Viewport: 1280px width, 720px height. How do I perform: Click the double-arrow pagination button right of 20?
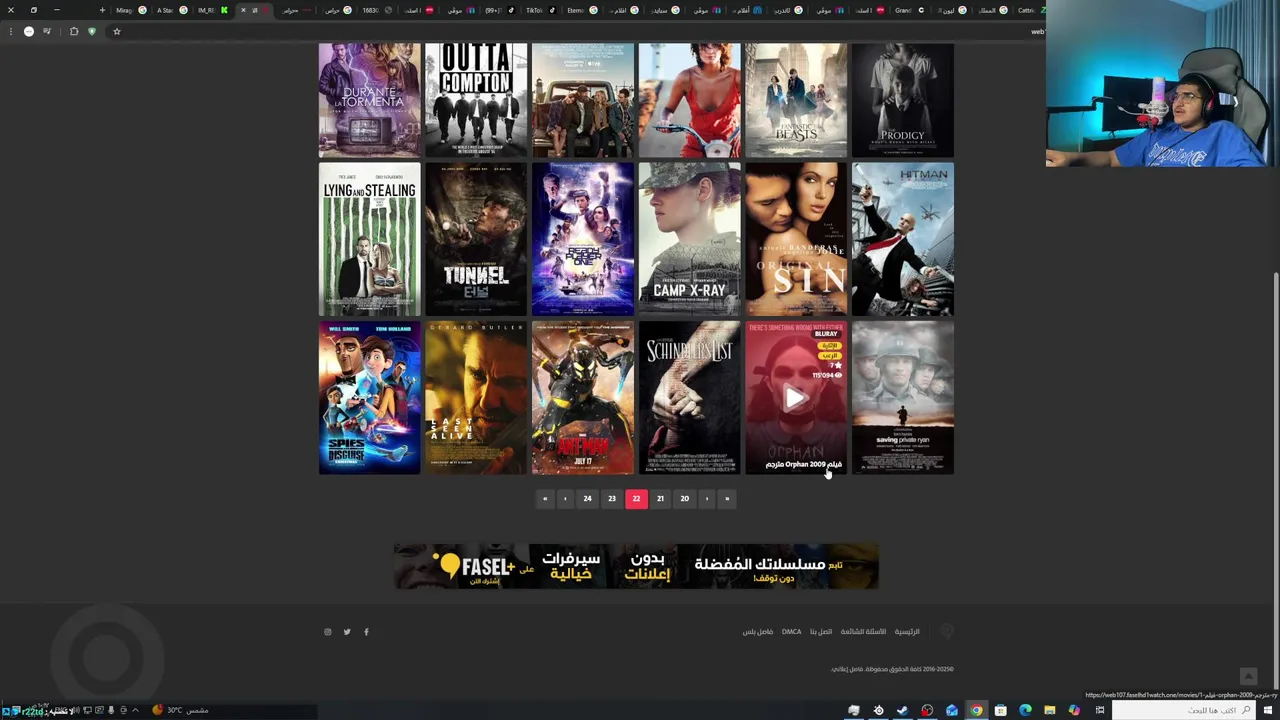click(727, 498)
